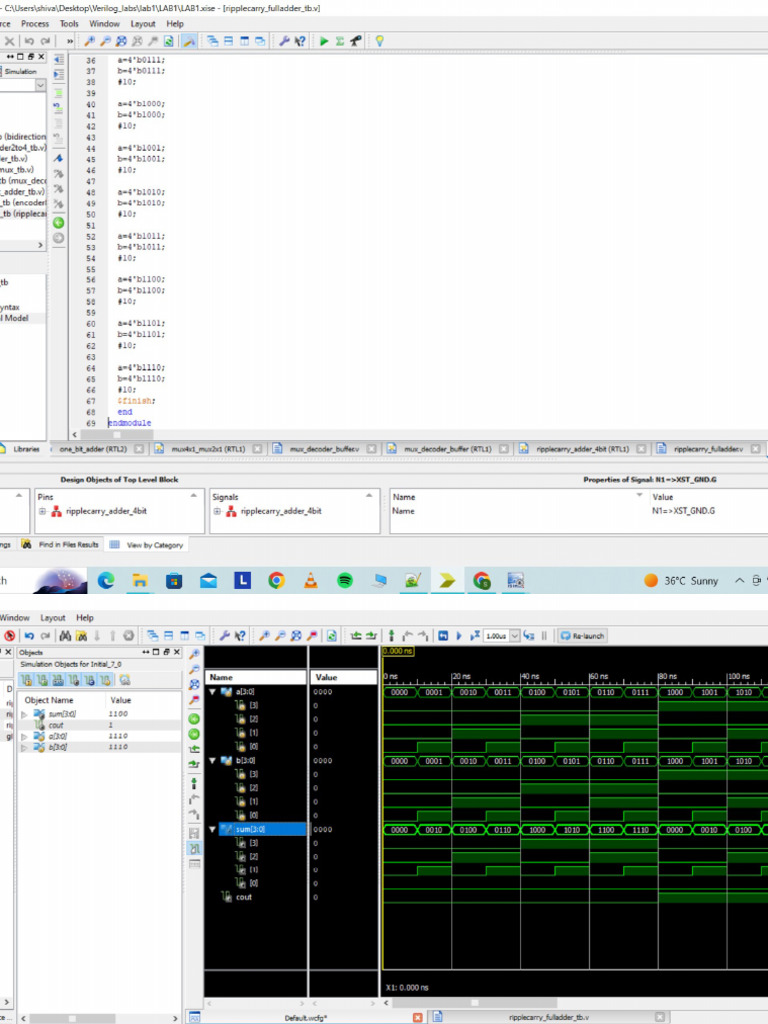Open the simulation run time dropdown
The image size is (768, 1024).
515,635
